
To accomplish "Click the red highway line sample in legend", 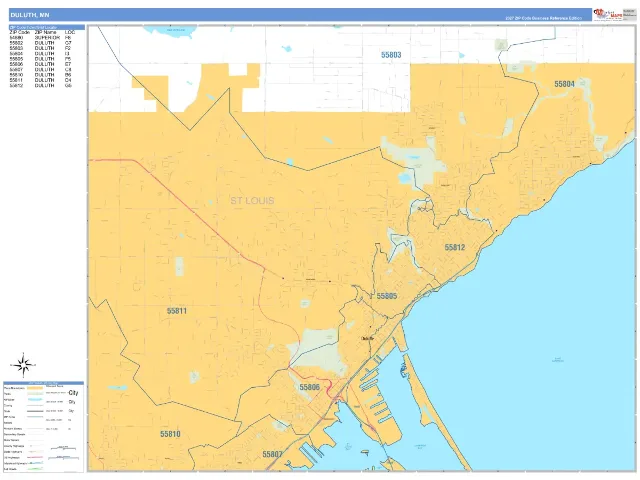I will pyautogui.click(x=35, y=457).
